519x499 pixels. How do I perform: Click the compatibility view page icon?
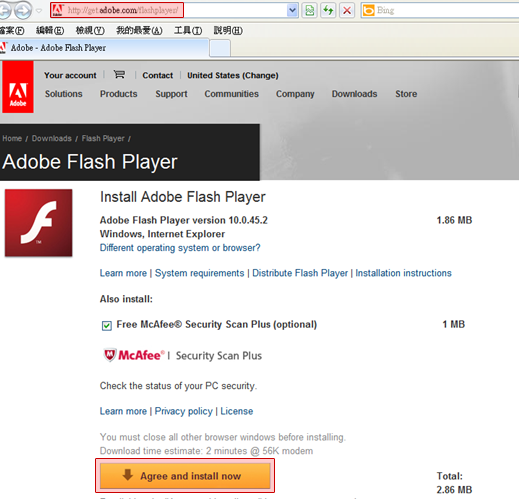coord(310,10)
